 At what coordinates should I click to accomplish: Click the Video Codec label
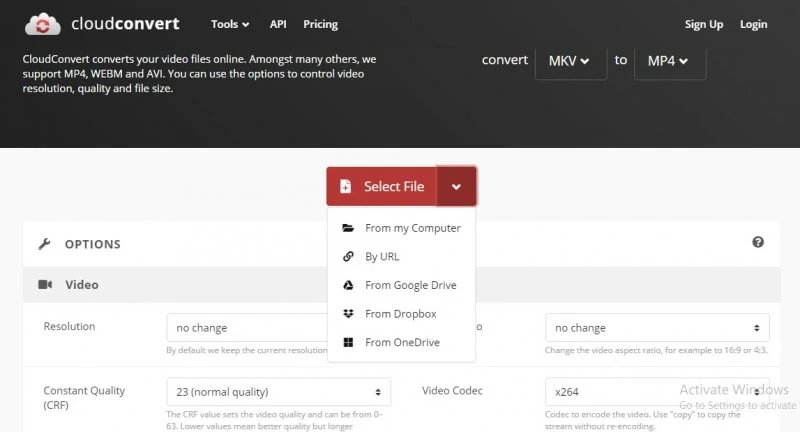452,391
